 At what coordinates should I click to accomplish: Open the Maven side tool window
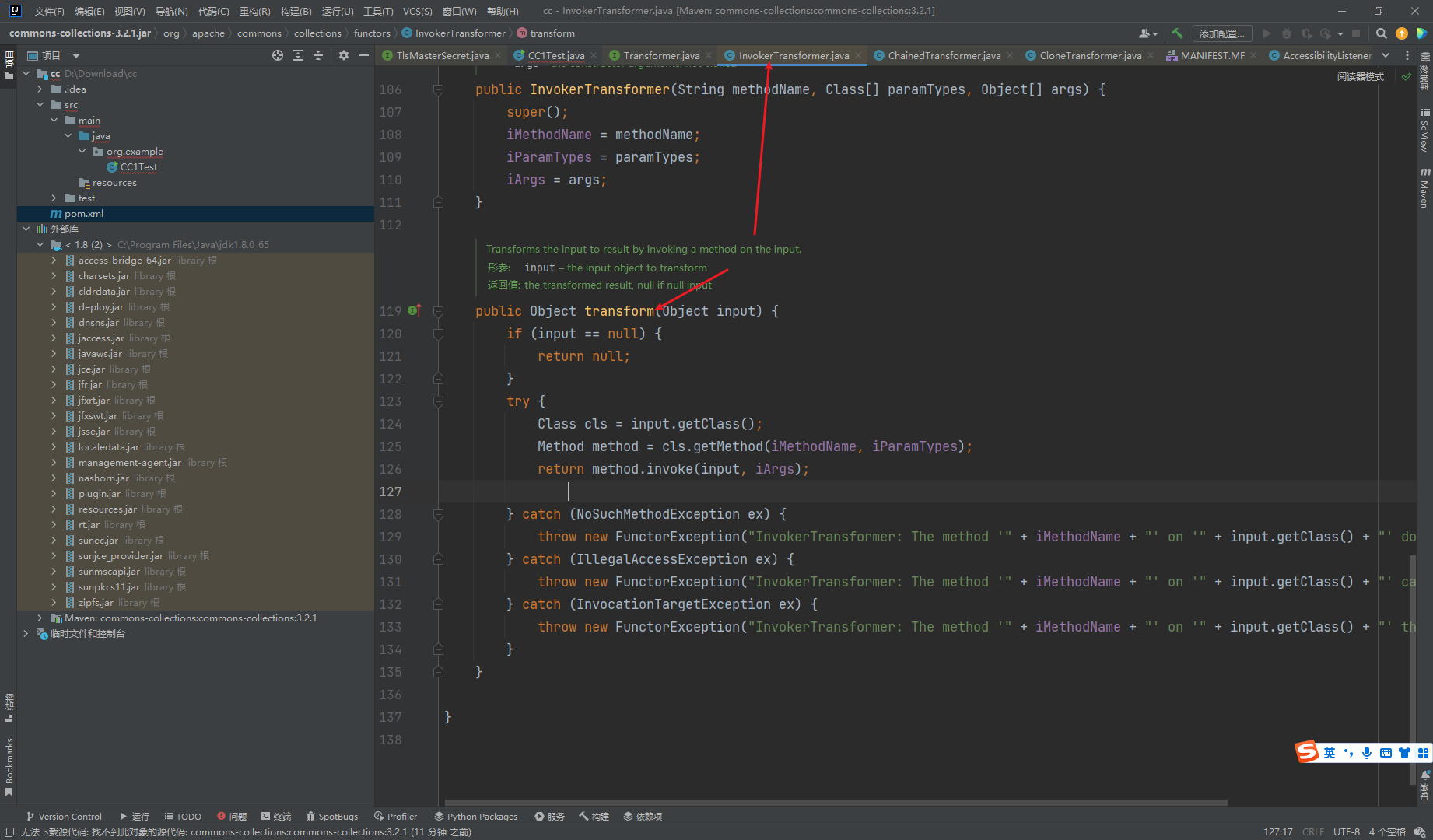1425,187
